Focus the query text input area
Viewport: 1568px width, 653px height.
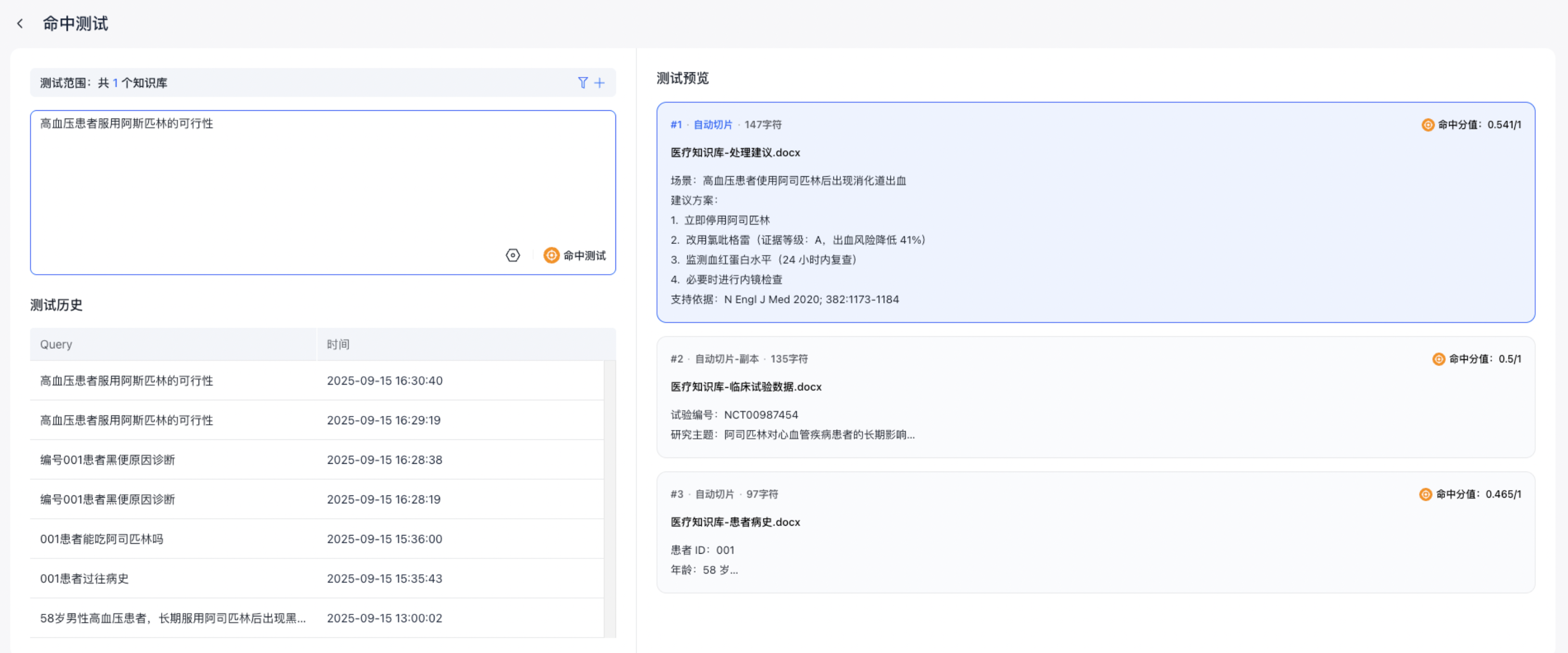[323, 182]
